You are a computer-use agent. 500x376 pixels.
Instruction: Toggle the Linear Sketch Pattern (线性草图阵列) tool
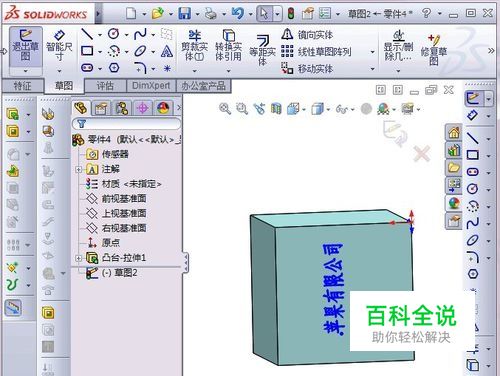click(316, 52)
